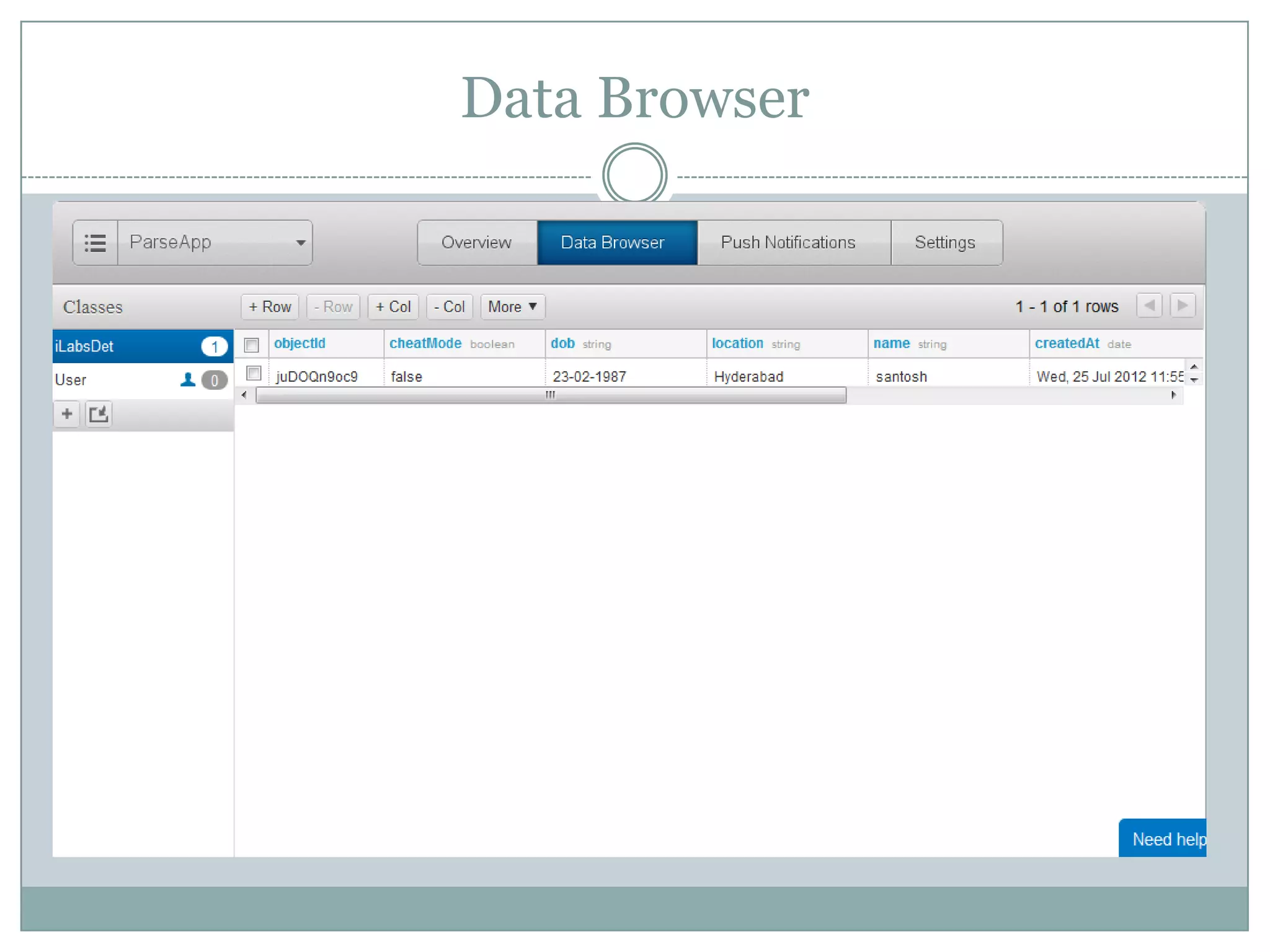The width and height of the screenshot is (1270, 952).
Task: Open the Push Notifications tab
Action: [x=794, y=242]
